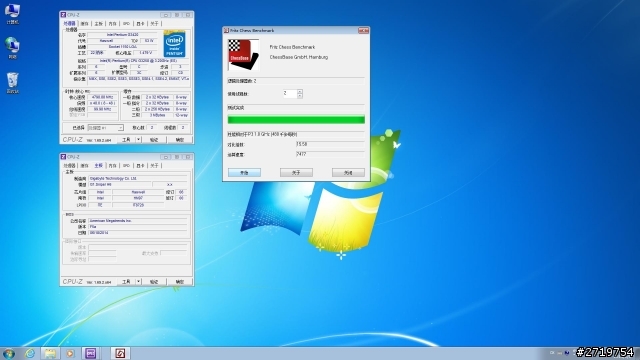
Task: Click the kilo nodes value 7477
Action: click(x=330, y=154)
